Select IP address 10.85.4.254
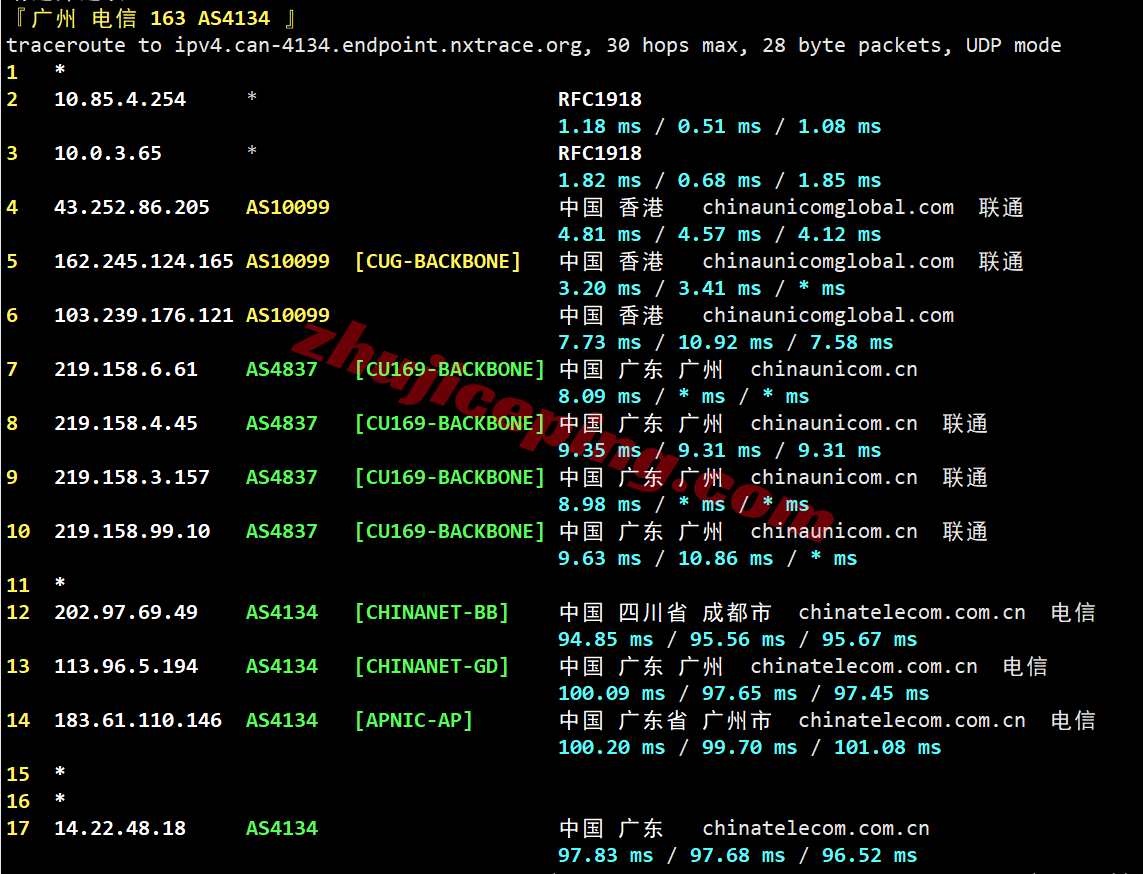The height and width of the screenshot is (874, 1143). (x=120, y=99)
